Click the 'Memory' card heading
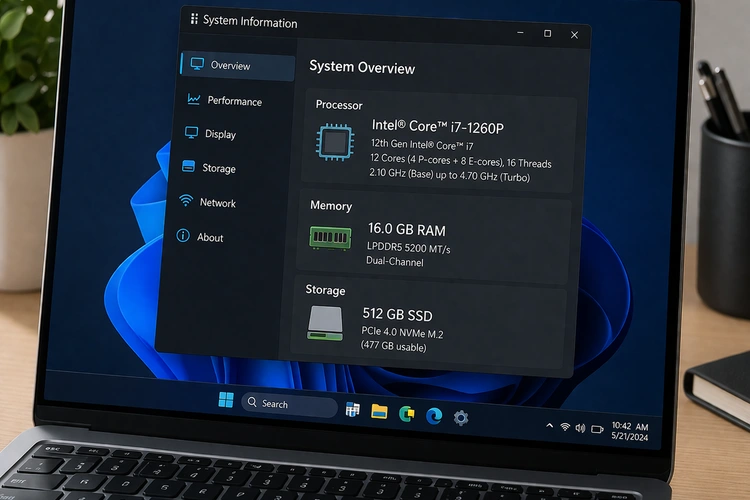Screen dimensions: 750x500 click(x=331, y=205)
